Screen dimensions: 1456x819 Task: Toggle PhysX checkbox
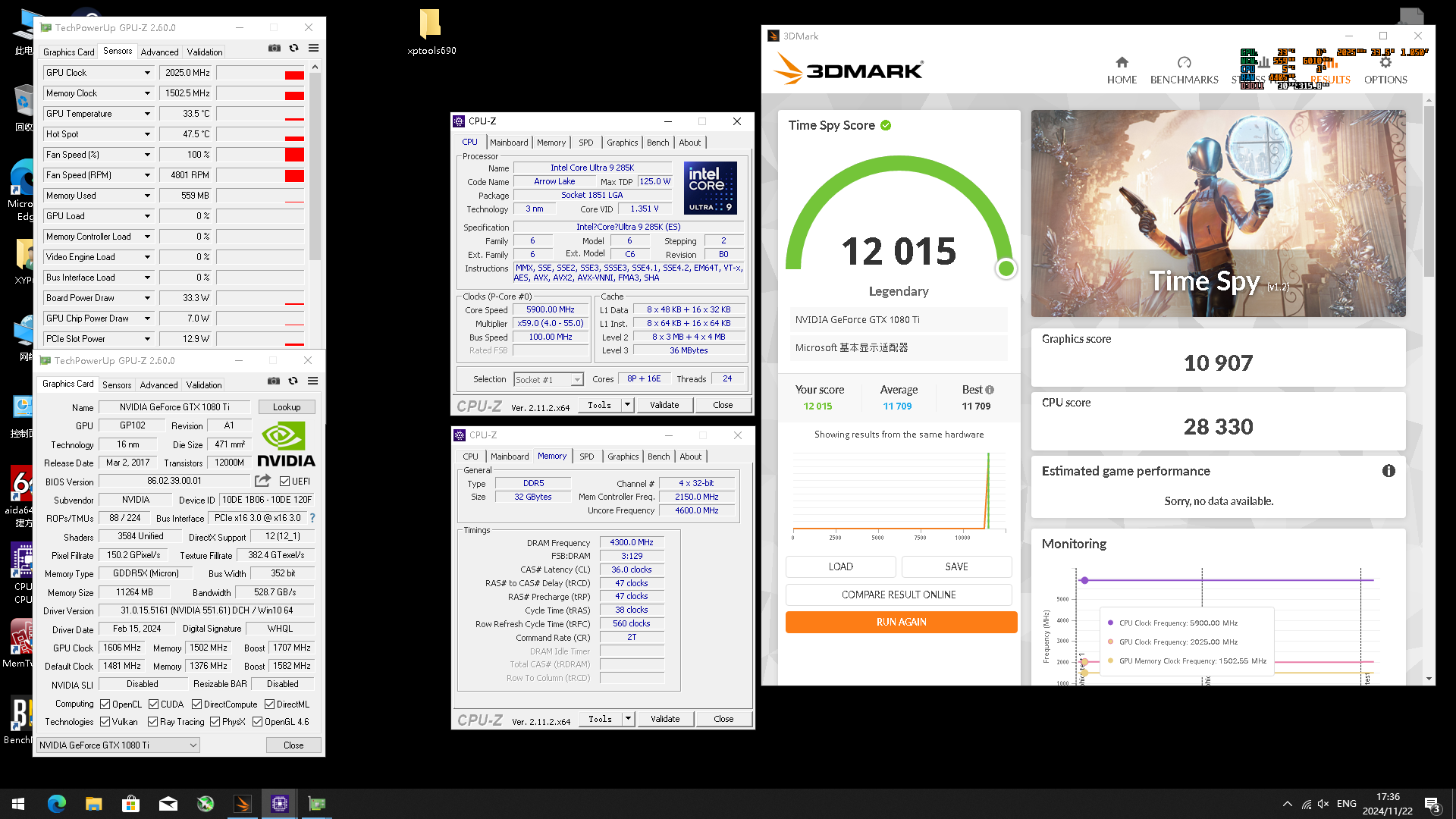coord(215,721)
